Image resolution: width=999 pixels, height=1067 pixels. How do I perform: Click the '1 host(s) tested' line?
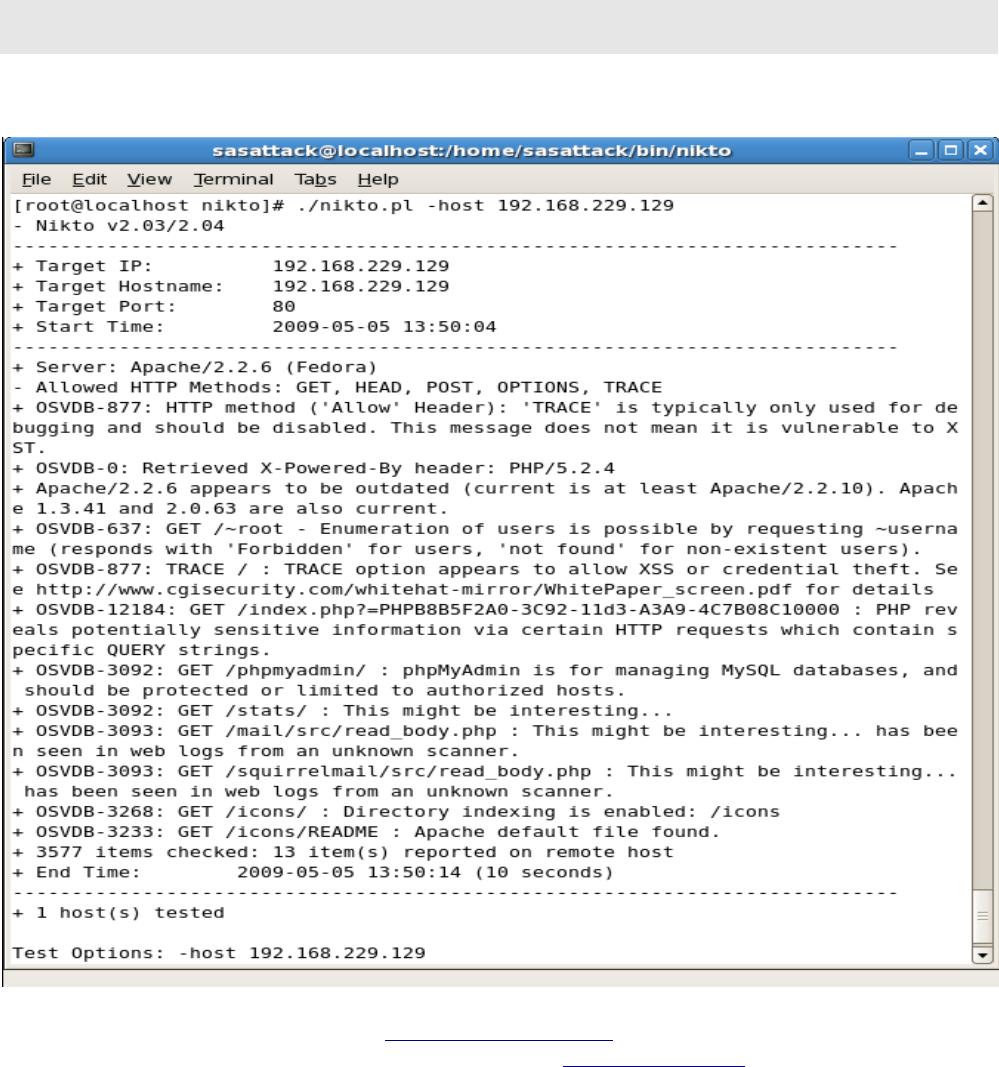[x=118, y=913]
